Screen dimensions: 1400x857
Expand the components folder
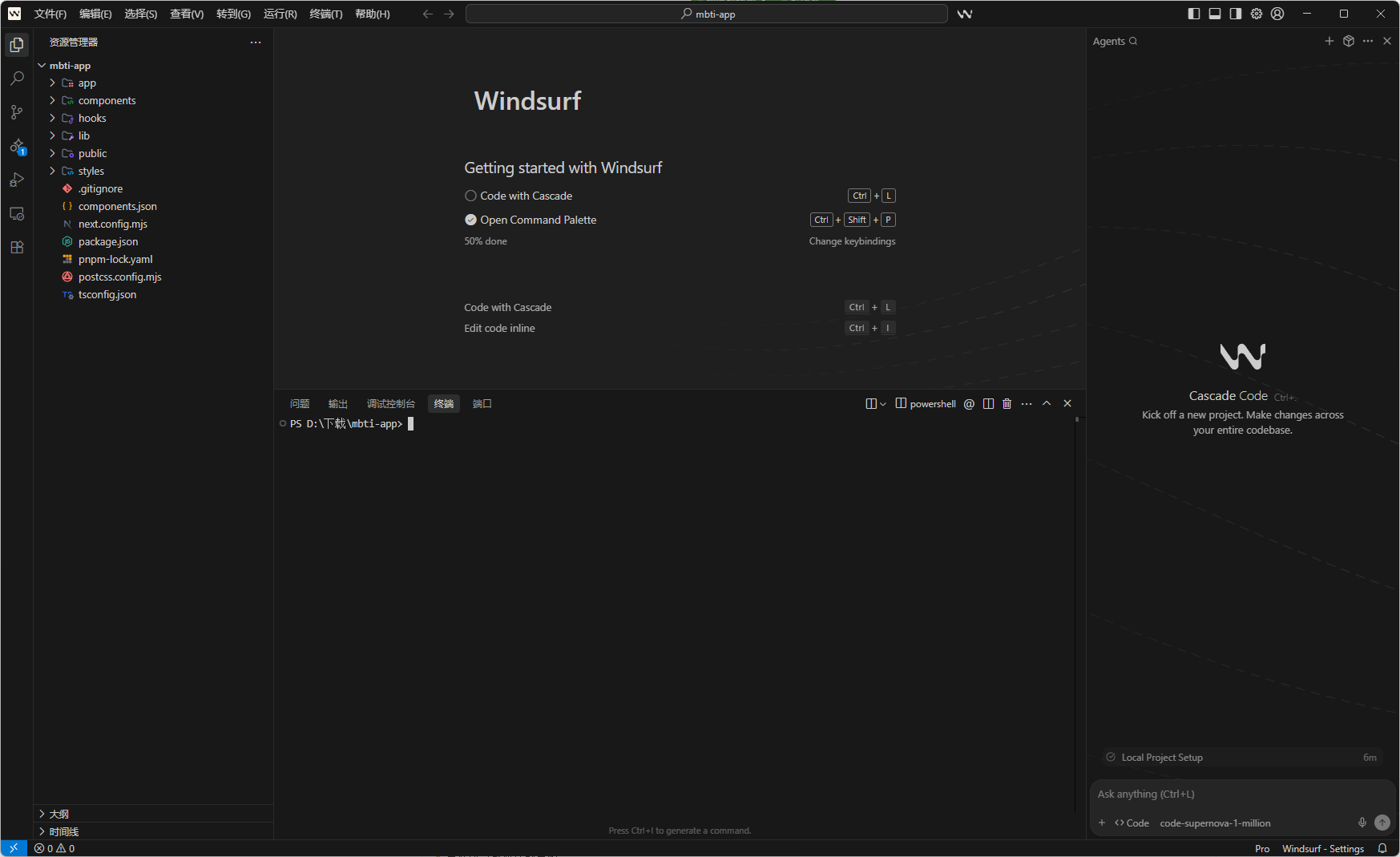coord(107,100)
